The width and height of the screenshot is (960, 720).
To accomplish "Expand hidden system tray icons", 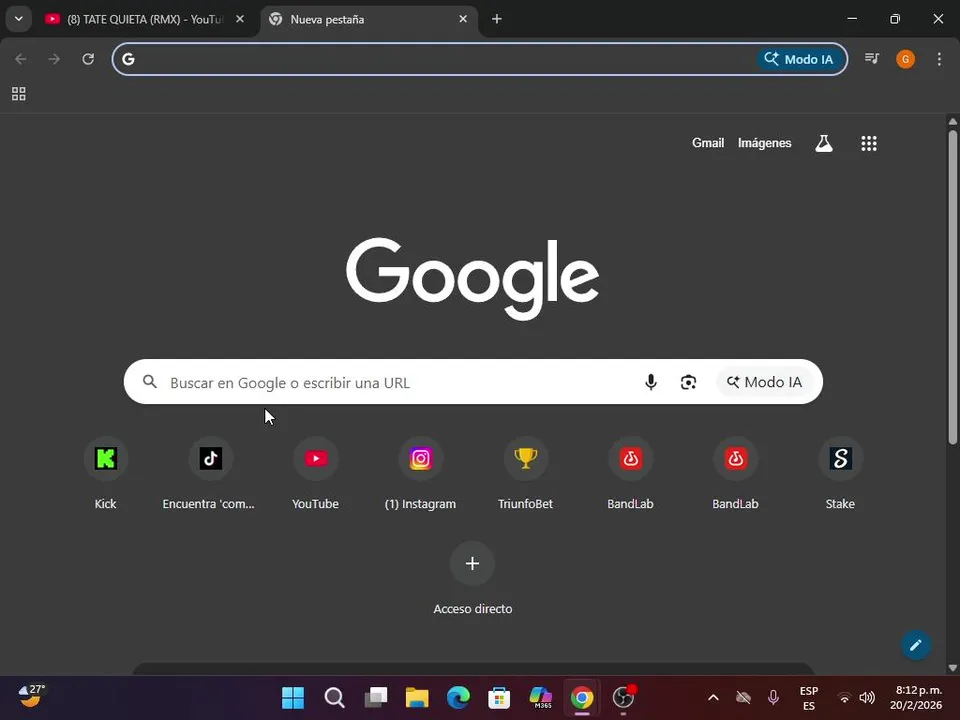I will (x=713, y=697).
